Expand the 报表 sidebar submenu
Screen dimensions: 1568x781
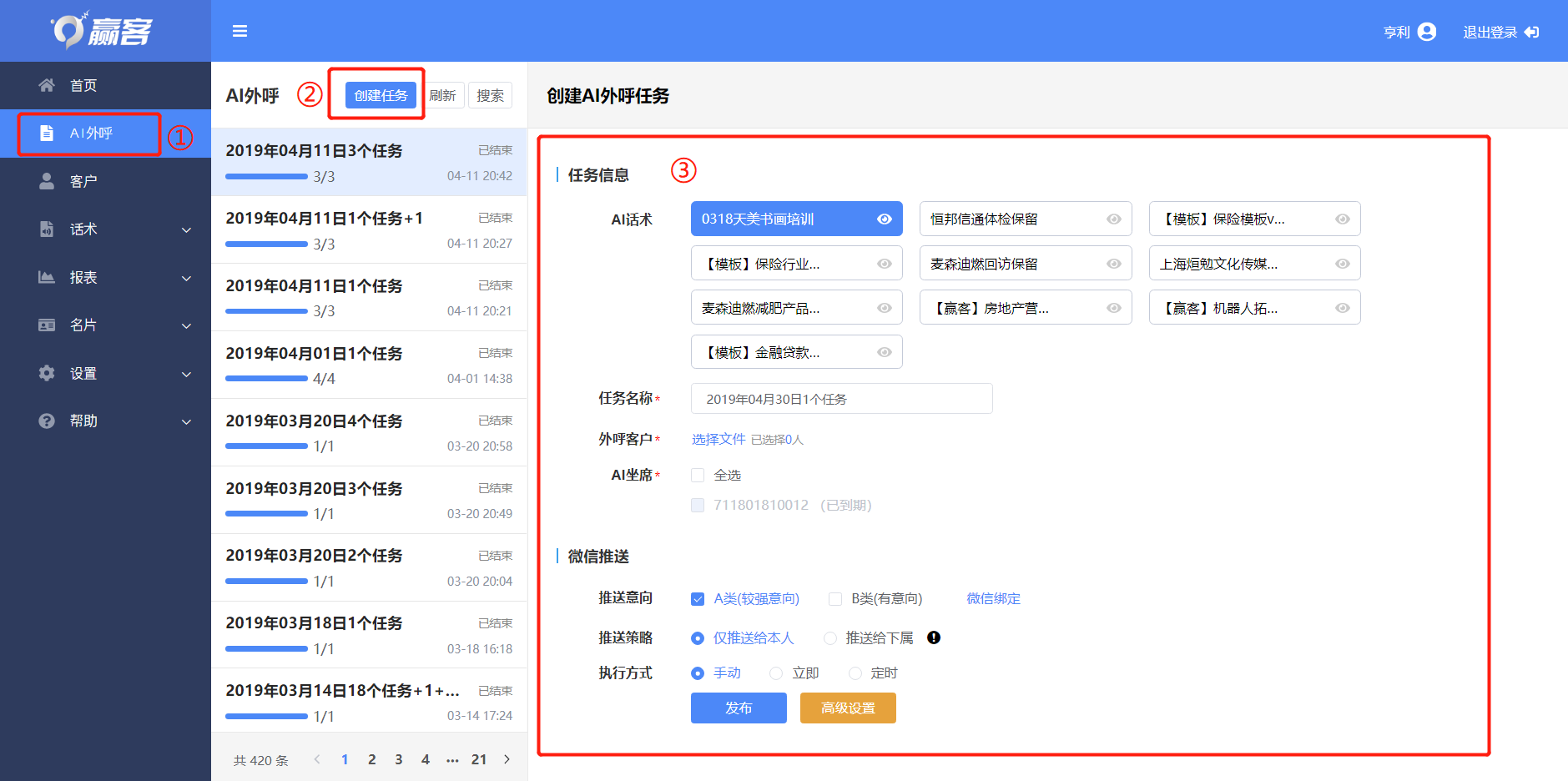click(187, 279)
